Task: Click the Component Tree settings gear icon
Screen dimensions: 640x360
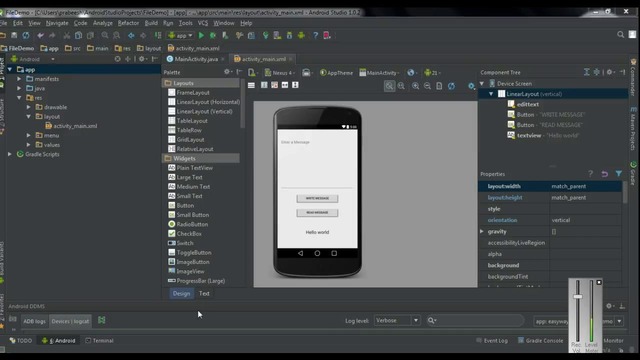Action: tap(609, 72)
